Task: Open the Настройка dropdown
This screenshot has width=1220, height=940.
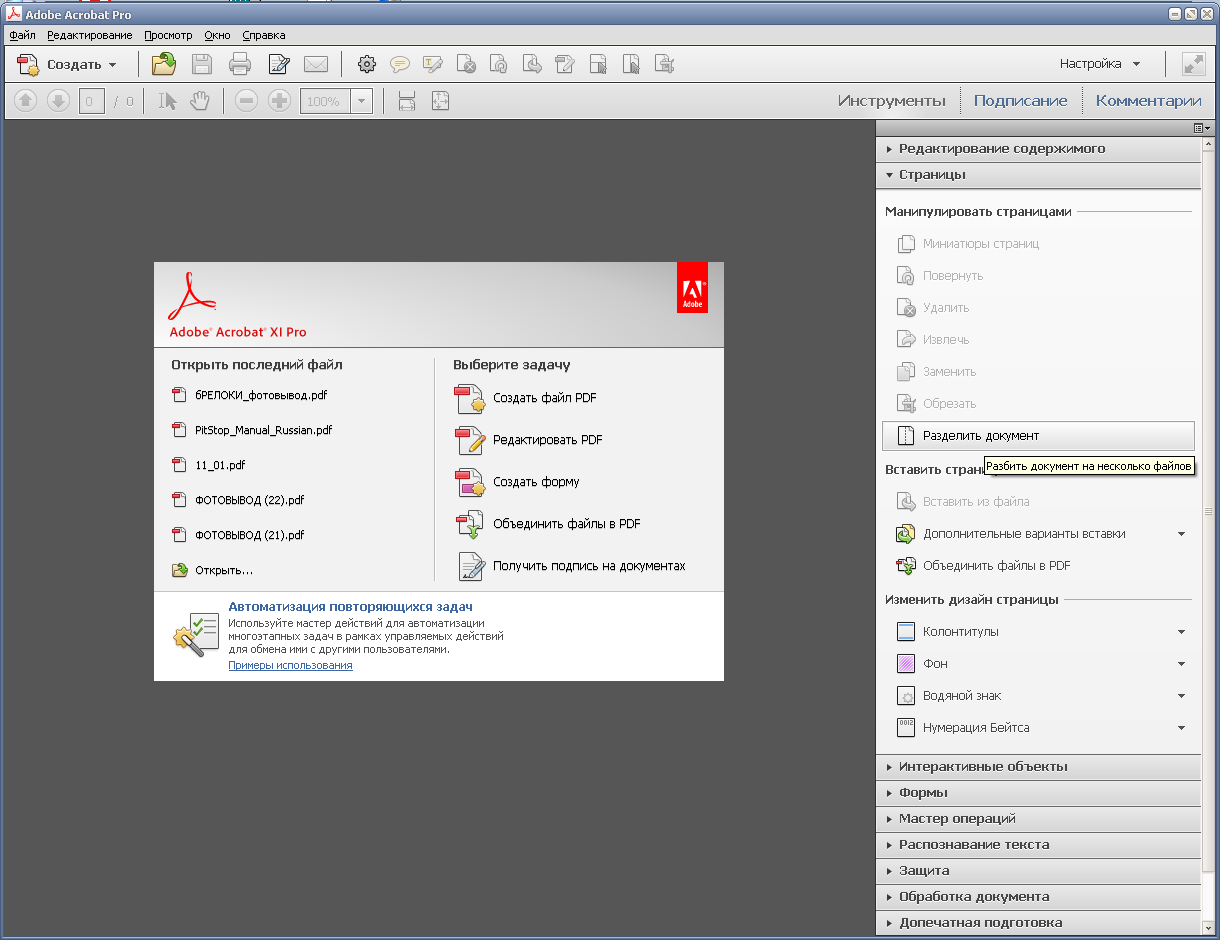Action: 1100,64
